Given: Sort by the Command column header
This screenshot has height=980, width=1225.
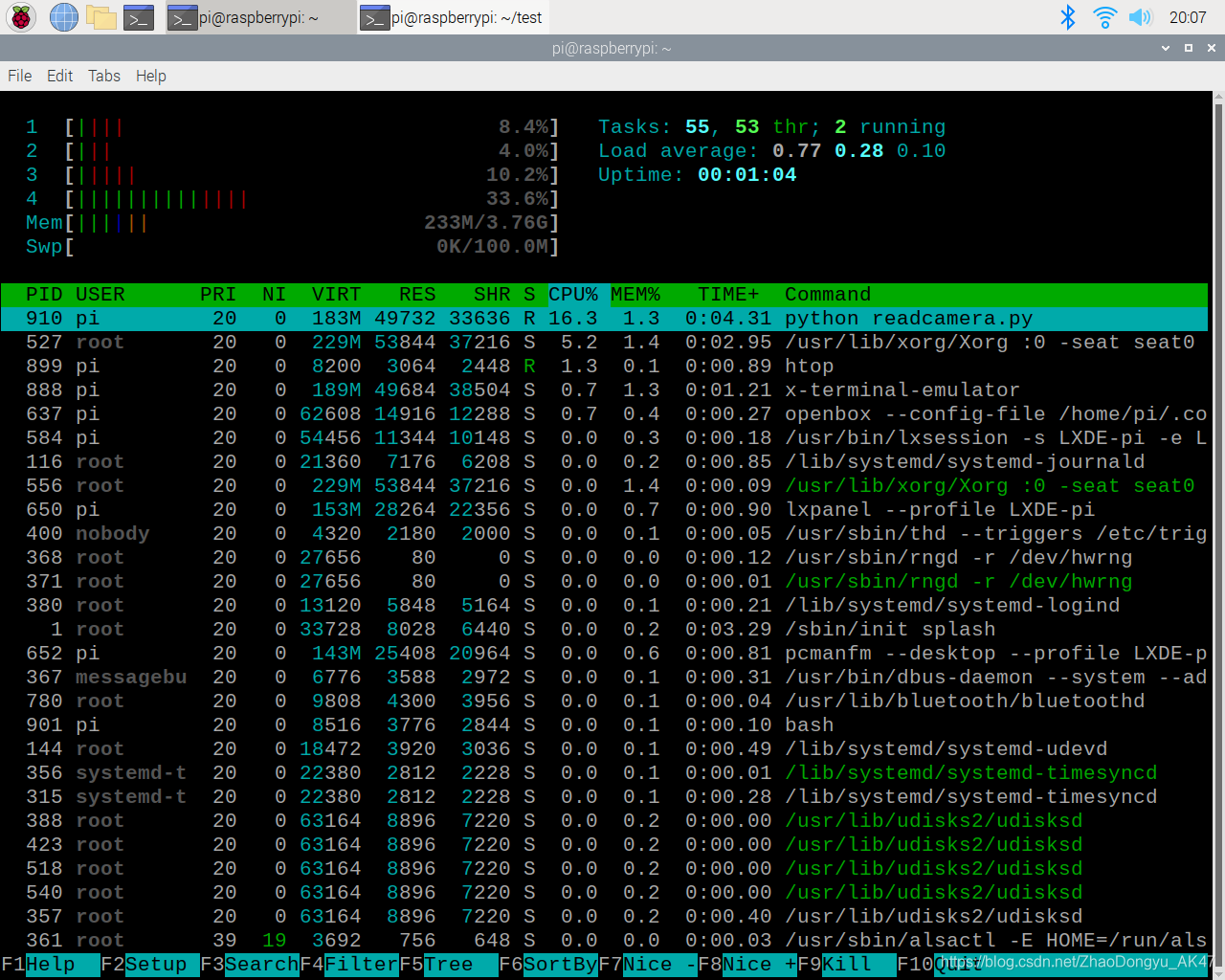Looking at the screenshot, I should 828,295.
